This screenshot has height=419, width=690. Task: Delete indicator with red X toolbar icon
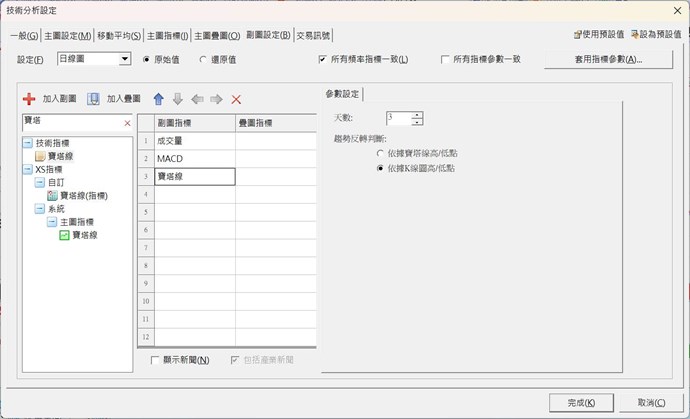point(236,99)
